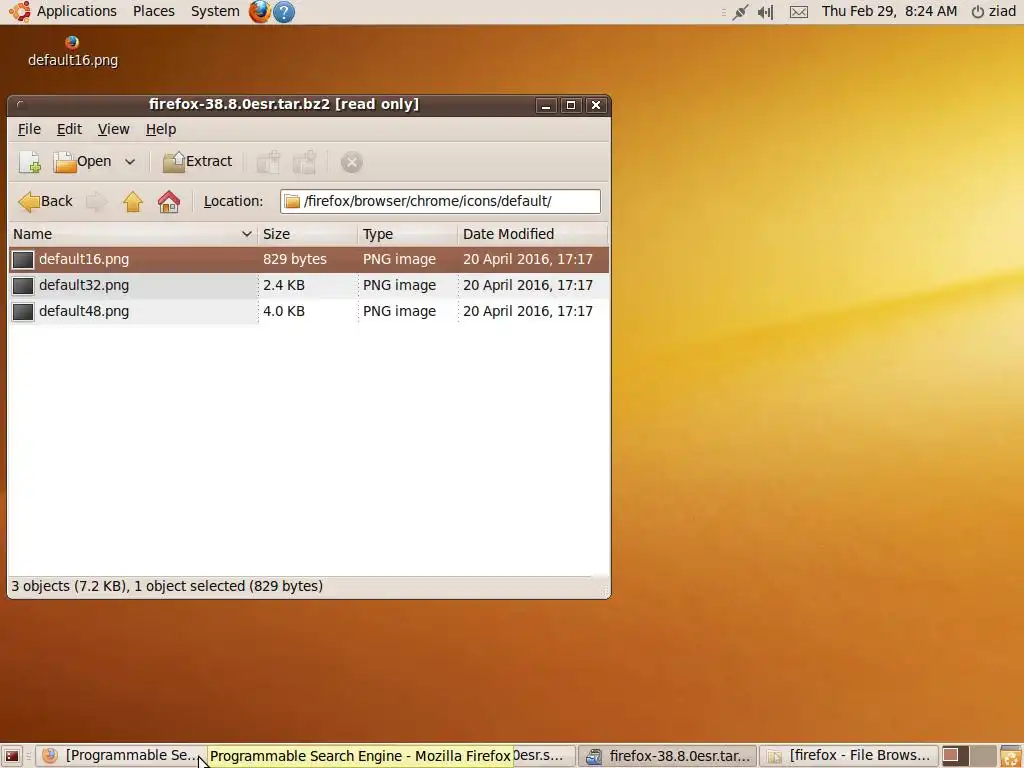The height and width of the screenshot is (768, 1024).
Task: Open the Help menu
Action: coord(161,129)
